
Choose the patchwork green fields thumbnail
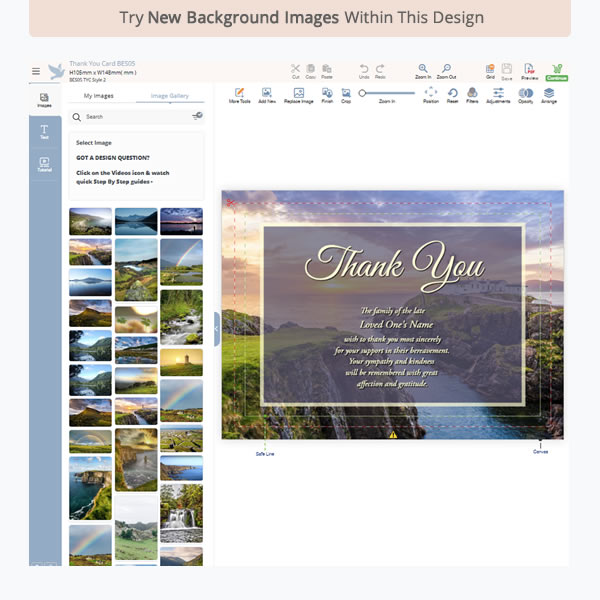181,439
